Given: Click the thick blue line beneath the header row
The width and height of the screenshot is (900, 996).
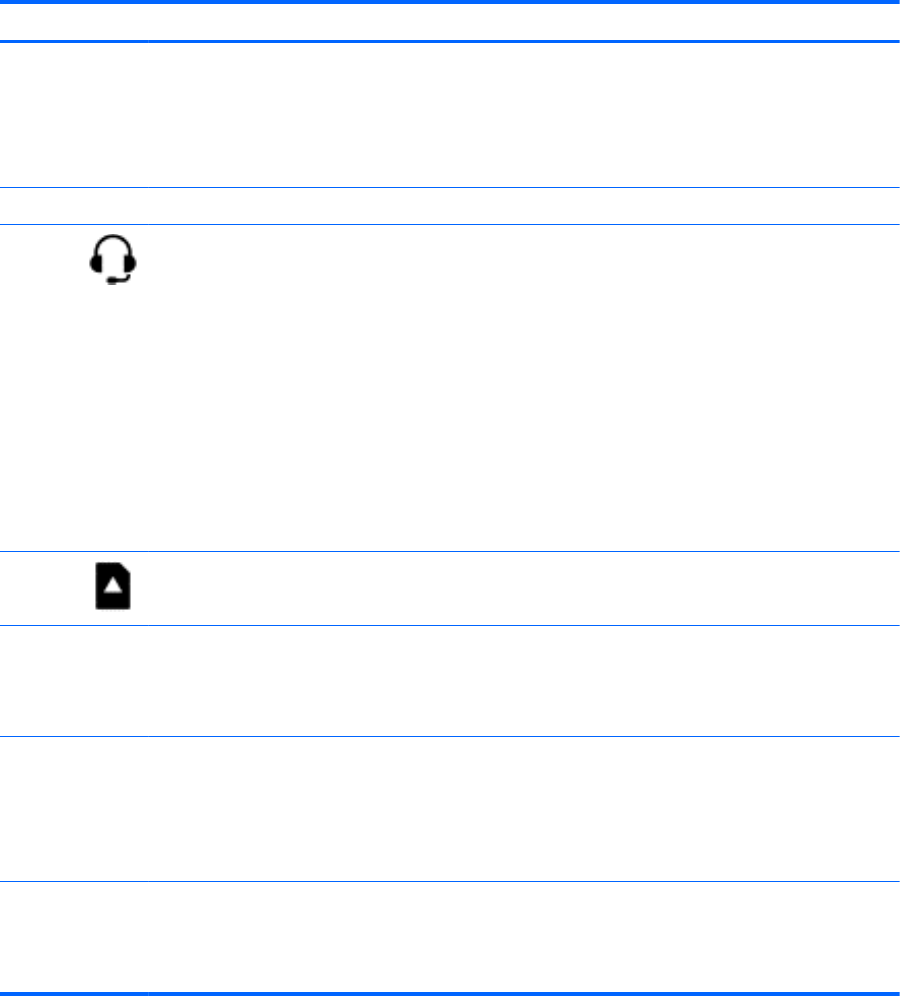Looking at the screenshot, I should click(450, 41).
